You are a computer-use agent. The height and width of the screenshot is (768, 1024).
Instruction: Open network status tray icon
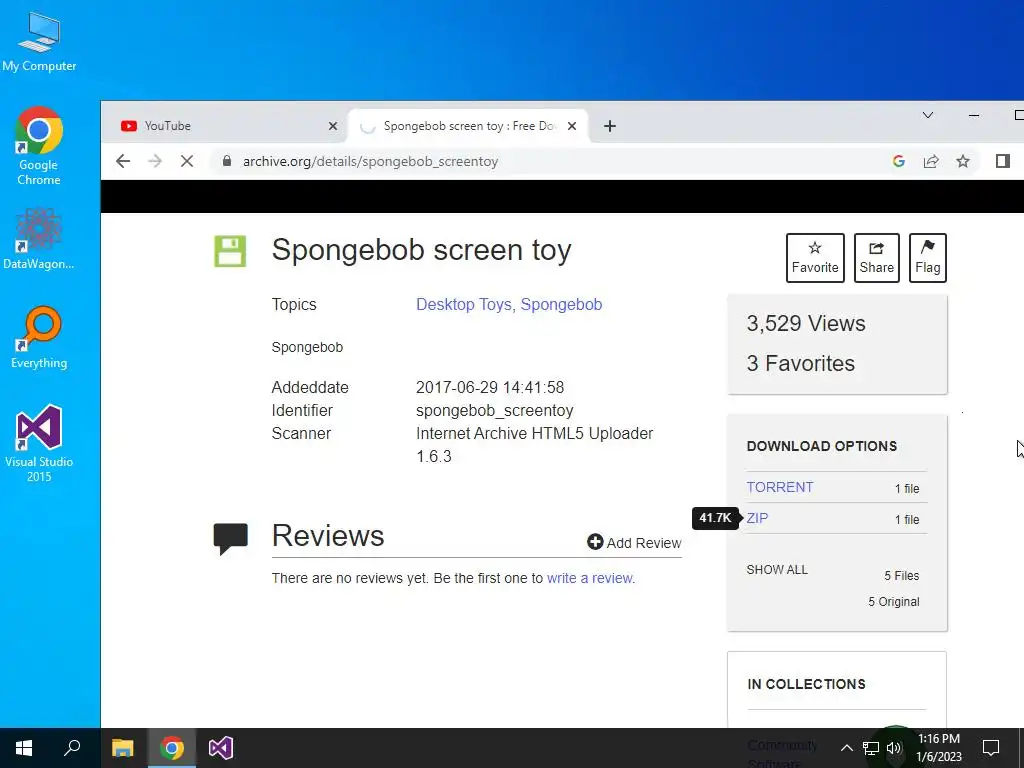click(x=871, y=748)
